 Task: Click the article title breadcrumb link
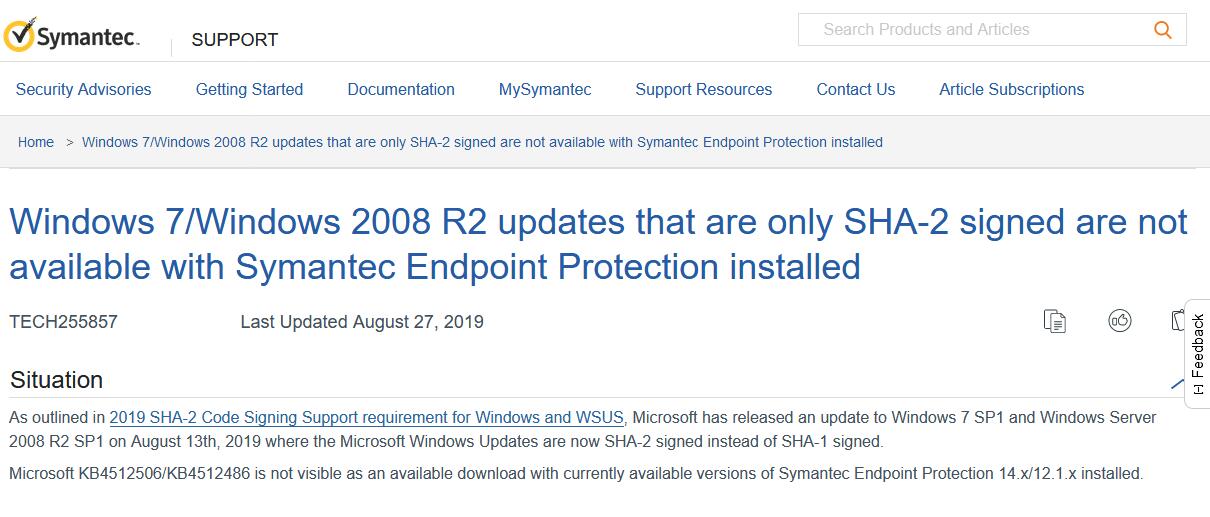coord(482,142)
